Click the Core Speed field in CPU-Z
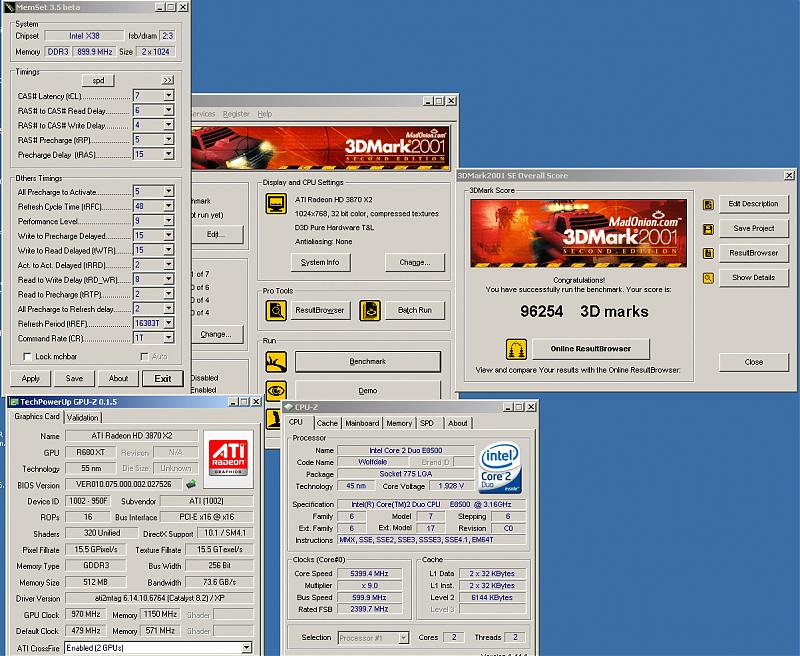 click(369, 574)
